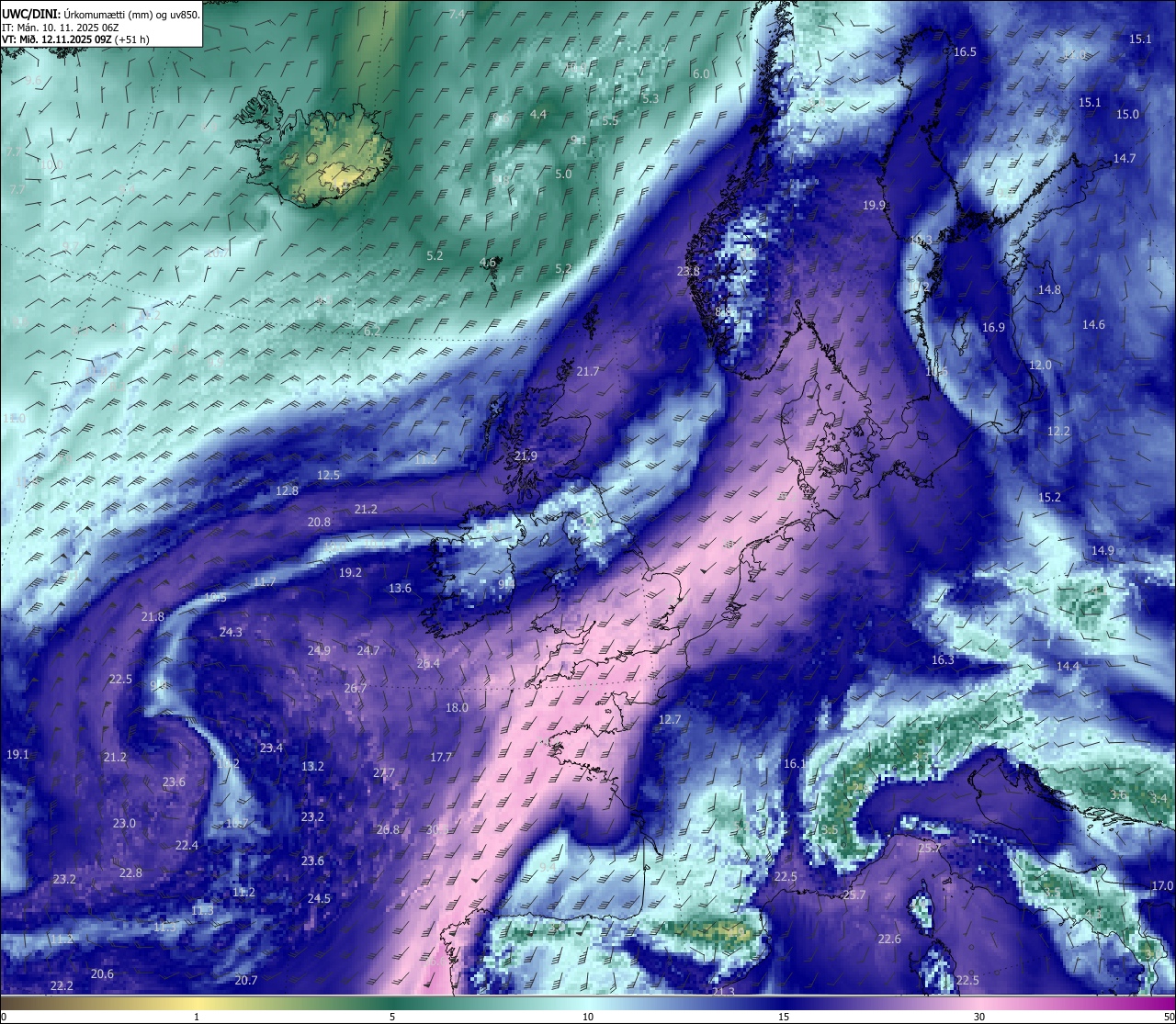Click the 17.7 value on the map
This screenshot has width=1176, height=1024.
click(441, 758)
